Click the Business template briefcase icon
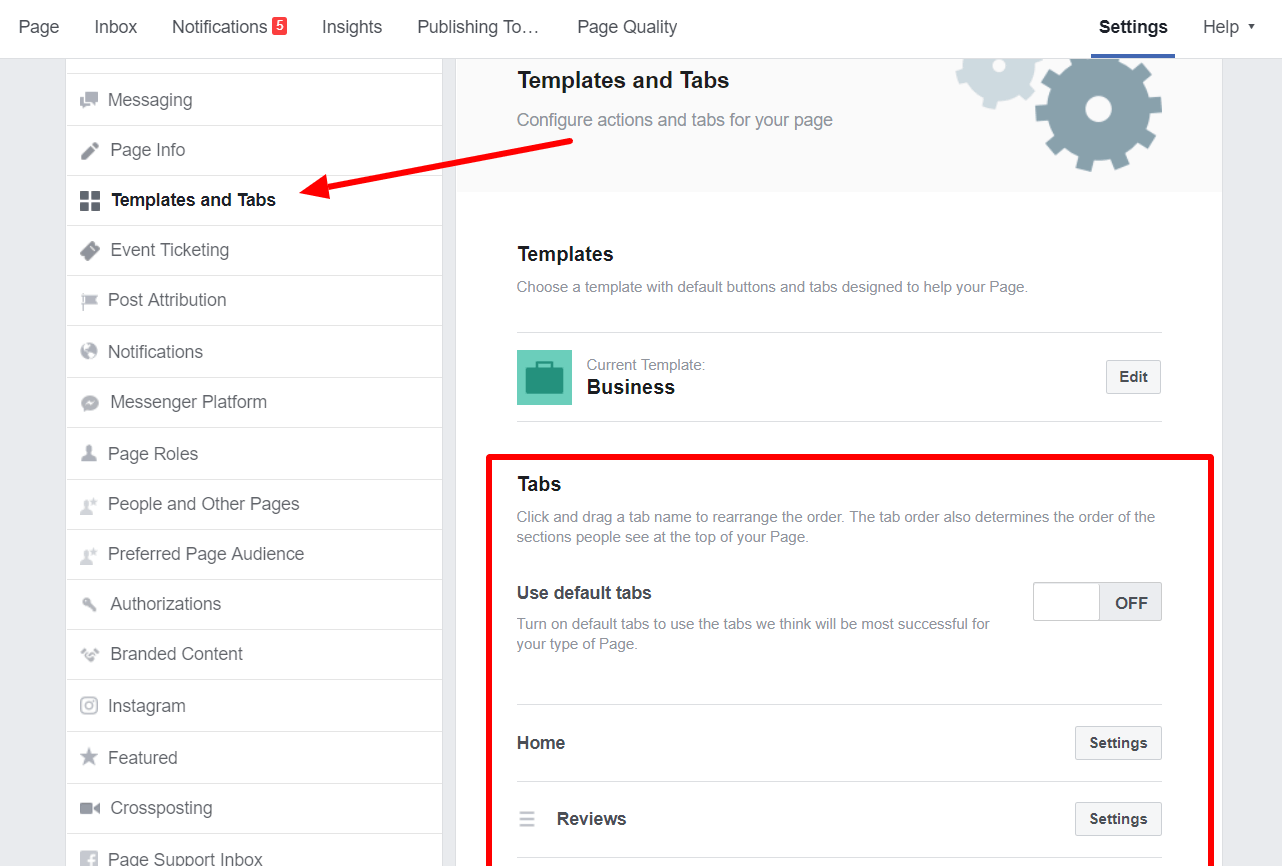 tap(544, 377)
